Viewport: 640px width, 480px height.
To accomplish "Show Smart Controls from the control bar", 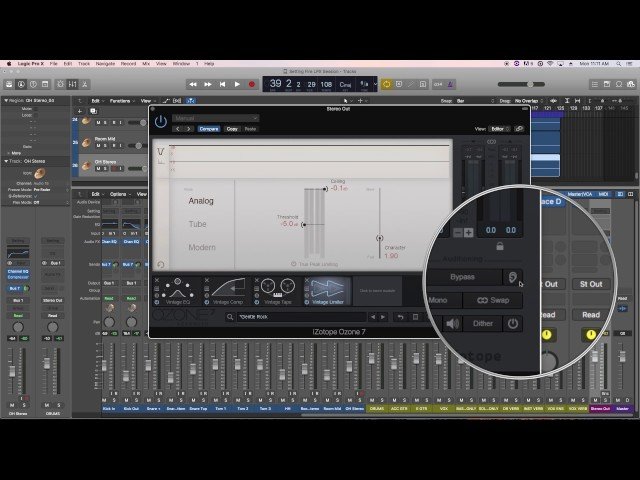I will (60, 84).
